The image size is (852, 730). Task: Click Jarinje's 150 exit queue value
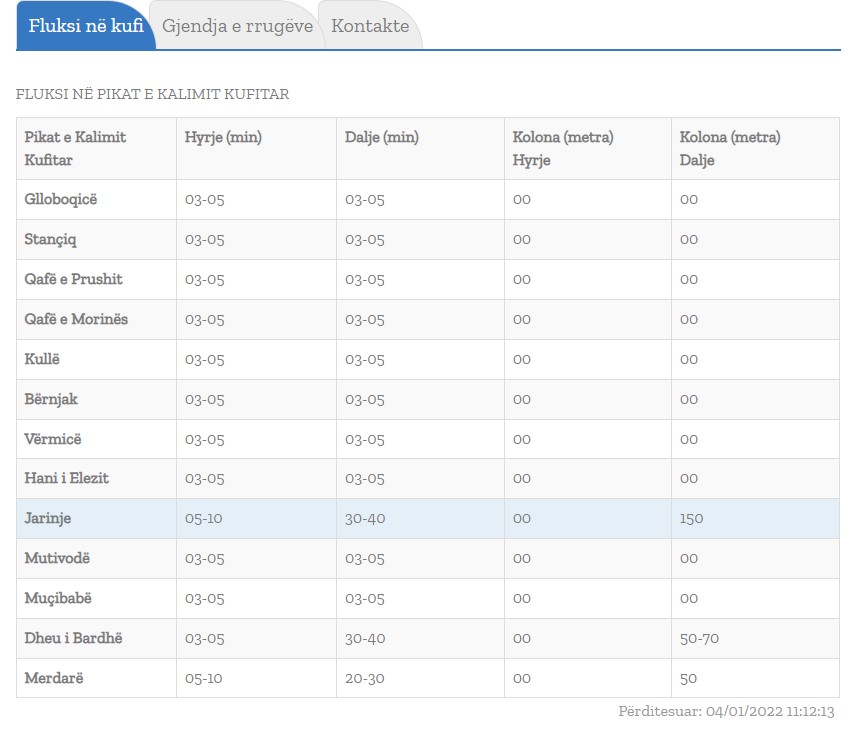click(x=691, y=518)
